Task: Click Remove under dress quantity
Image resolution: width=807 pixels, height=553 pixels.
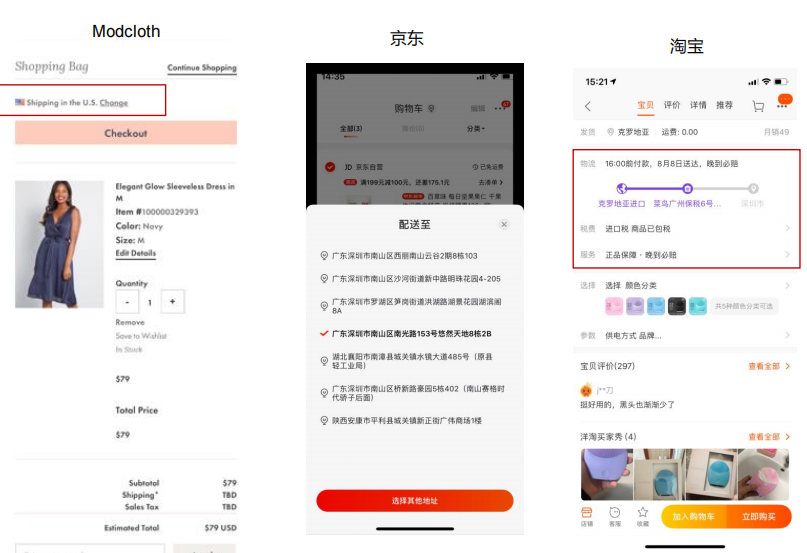Action: point(130,322)
